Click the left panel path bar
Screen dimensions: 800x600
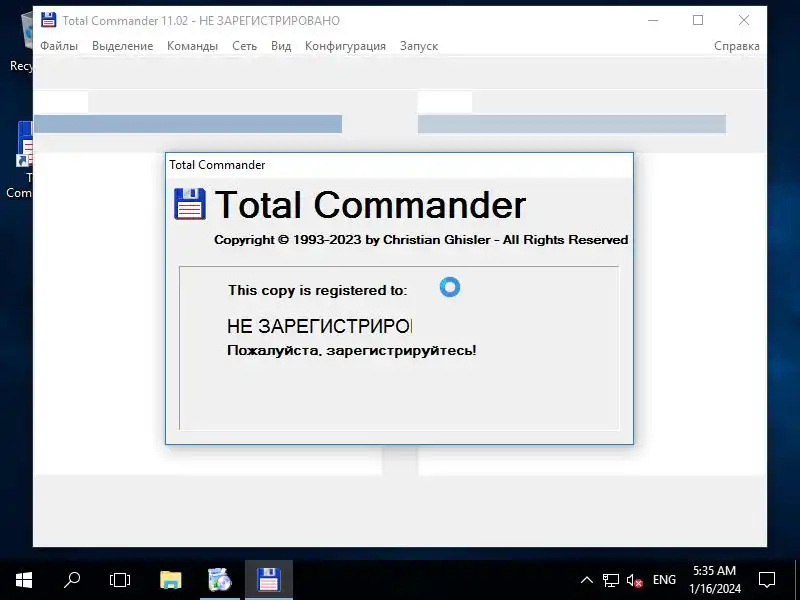(x=188, y=124)
